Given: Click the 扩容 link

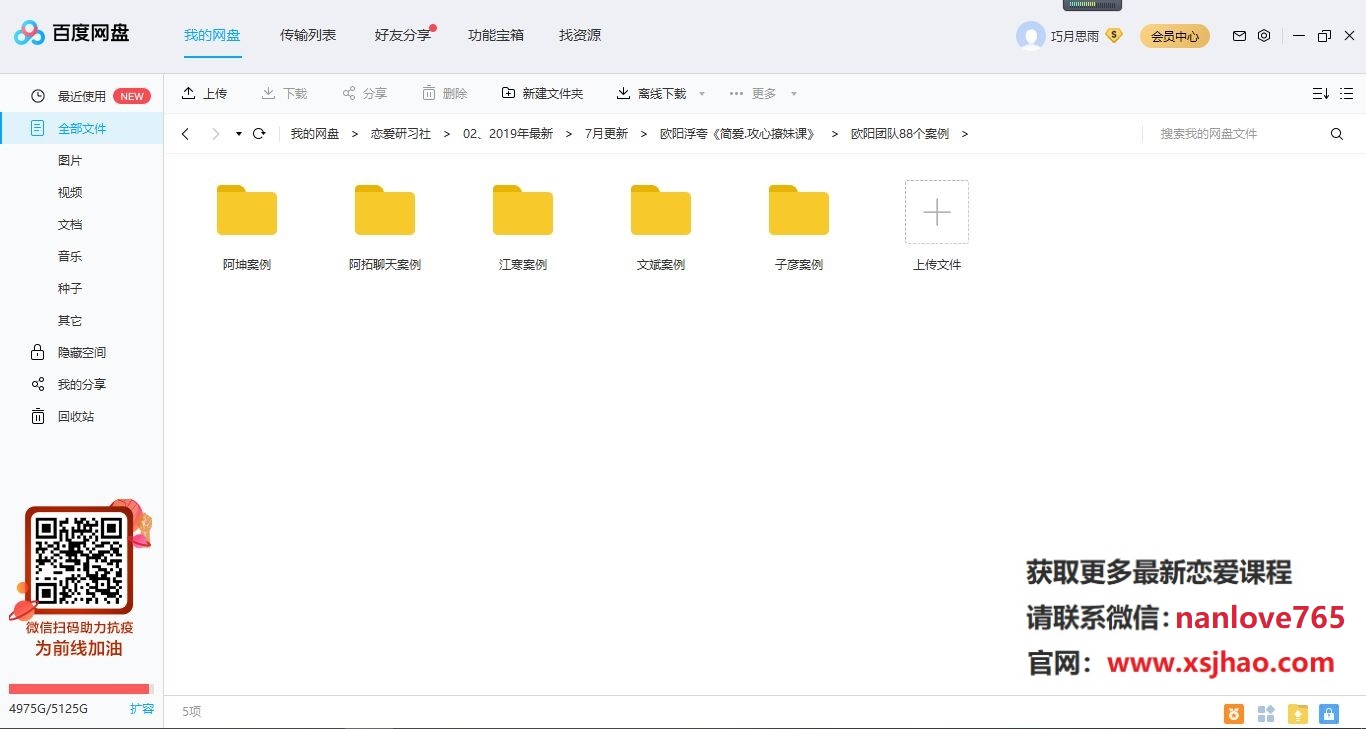Looking at the screenshot, I should click(142, 709).
